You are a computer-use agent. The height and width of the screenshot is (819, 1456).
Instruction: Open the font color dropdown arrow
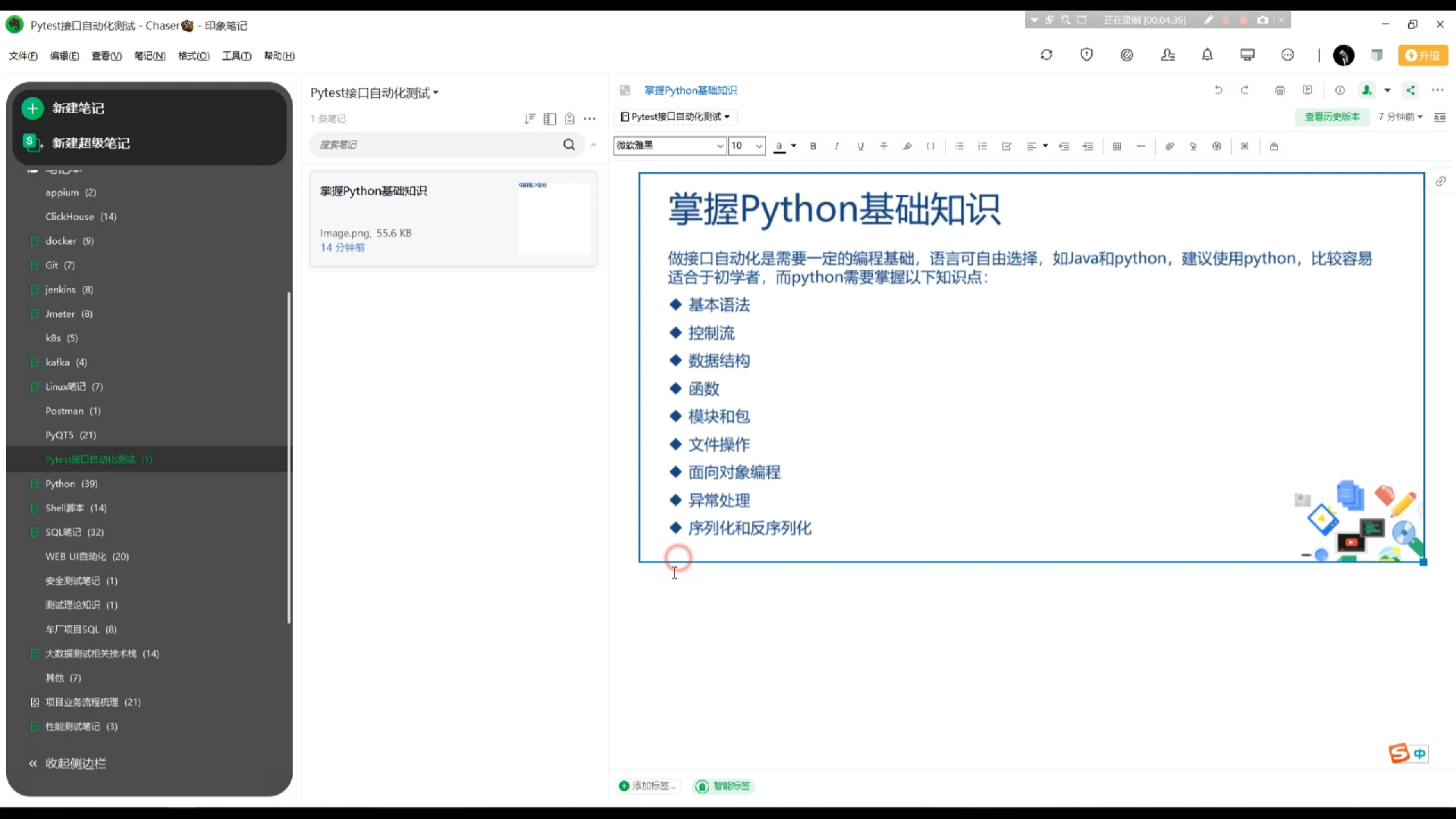[x=793, y=146]
